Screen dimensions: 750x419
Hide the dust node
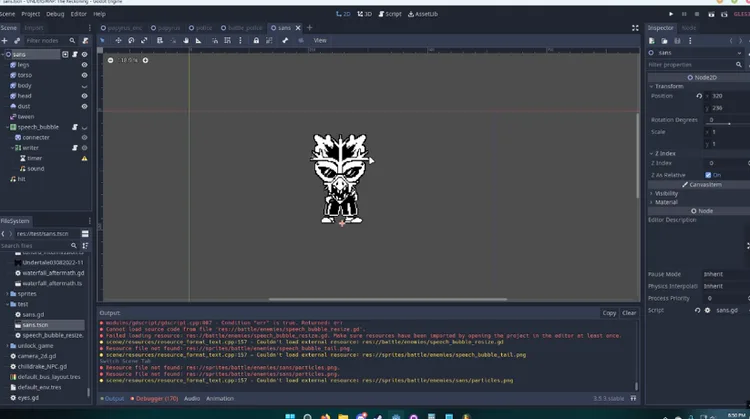click(85, 107)
